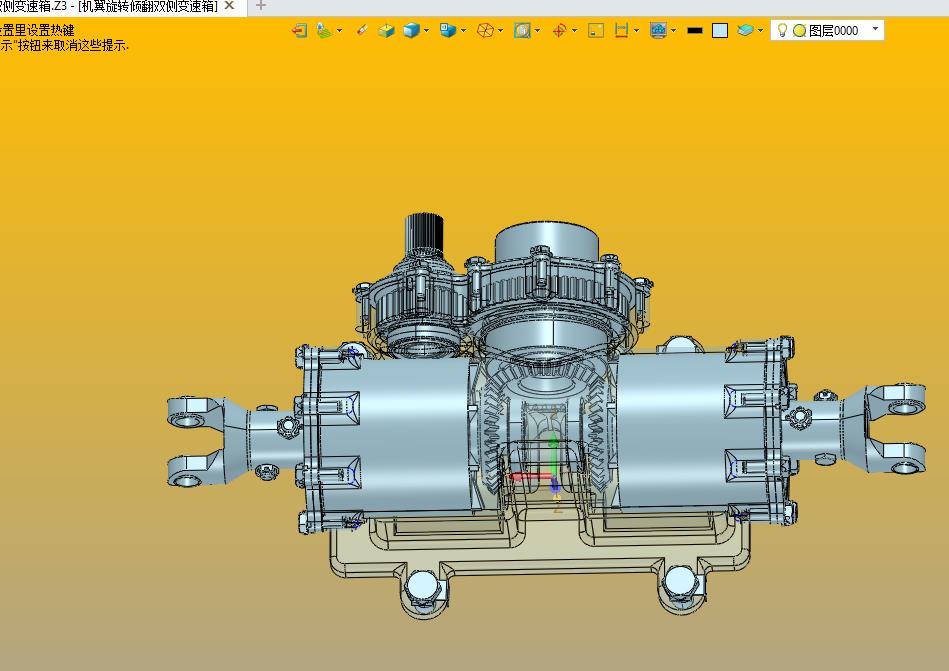Click the light blue face color swatch
This screenshot has width=949, height=671.
[x=720, y=31]
